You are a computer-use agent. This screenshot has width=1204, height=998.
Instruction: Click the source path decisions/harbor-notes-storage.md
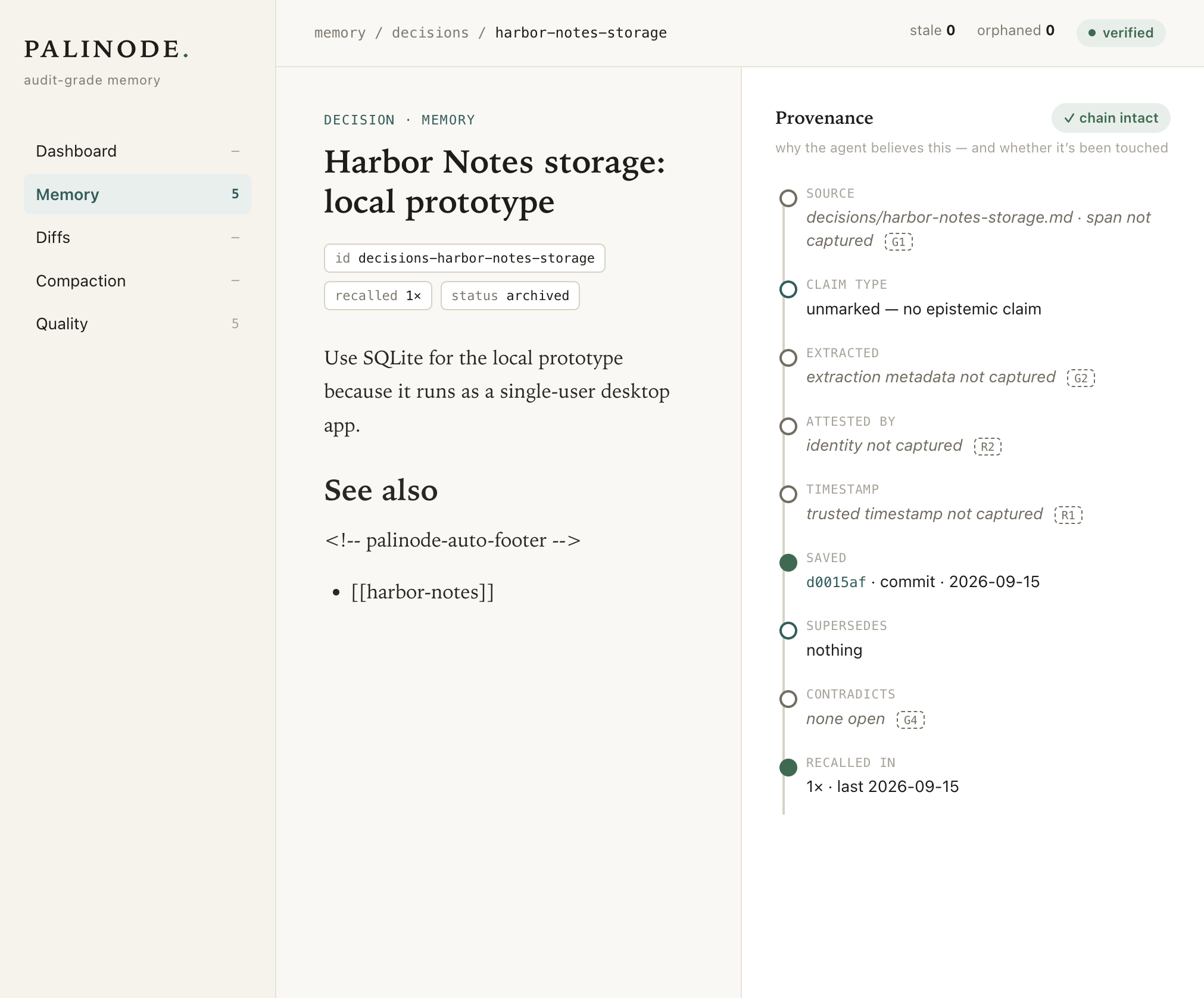(939, 217)
